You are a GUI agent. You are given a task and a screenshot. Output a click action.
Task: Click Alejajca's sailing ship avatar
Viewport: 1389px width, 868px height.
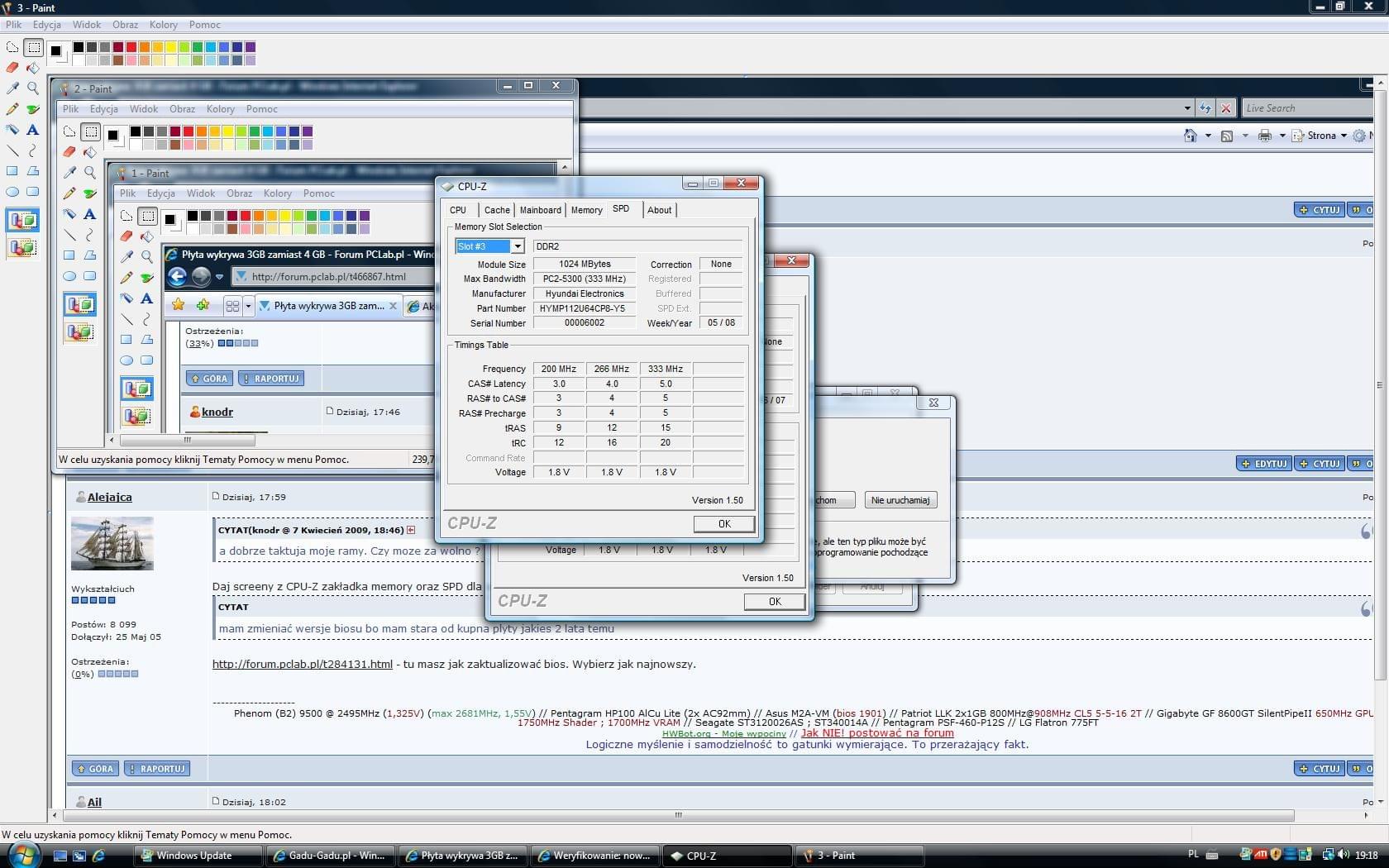coord(112,543)
